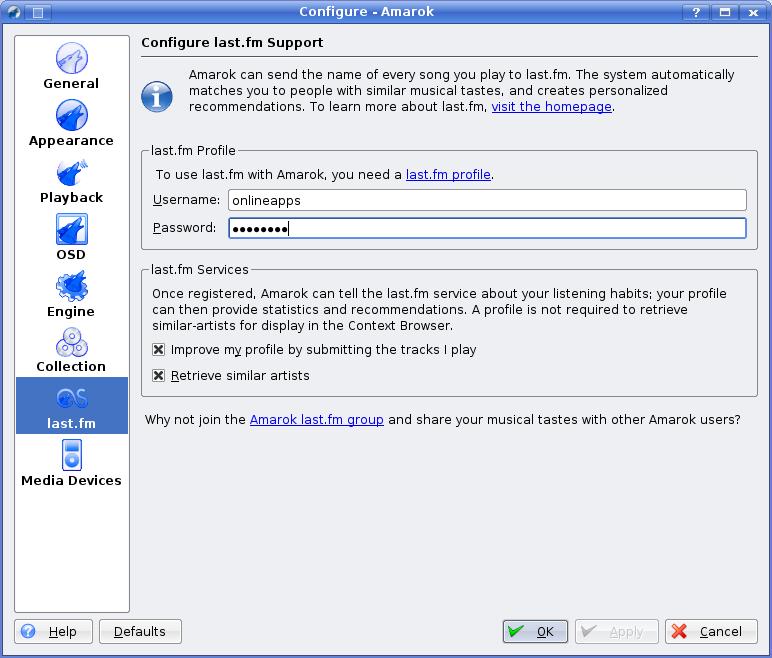Open the Playback settings icon

[x=71, y=172]
